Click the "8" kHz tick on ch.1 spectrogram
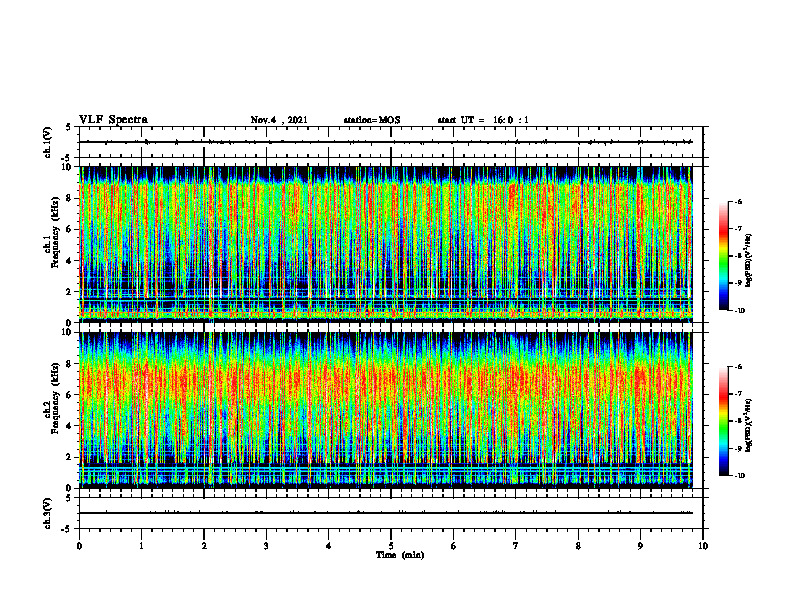The image size is (792, 612). point(69,198)
